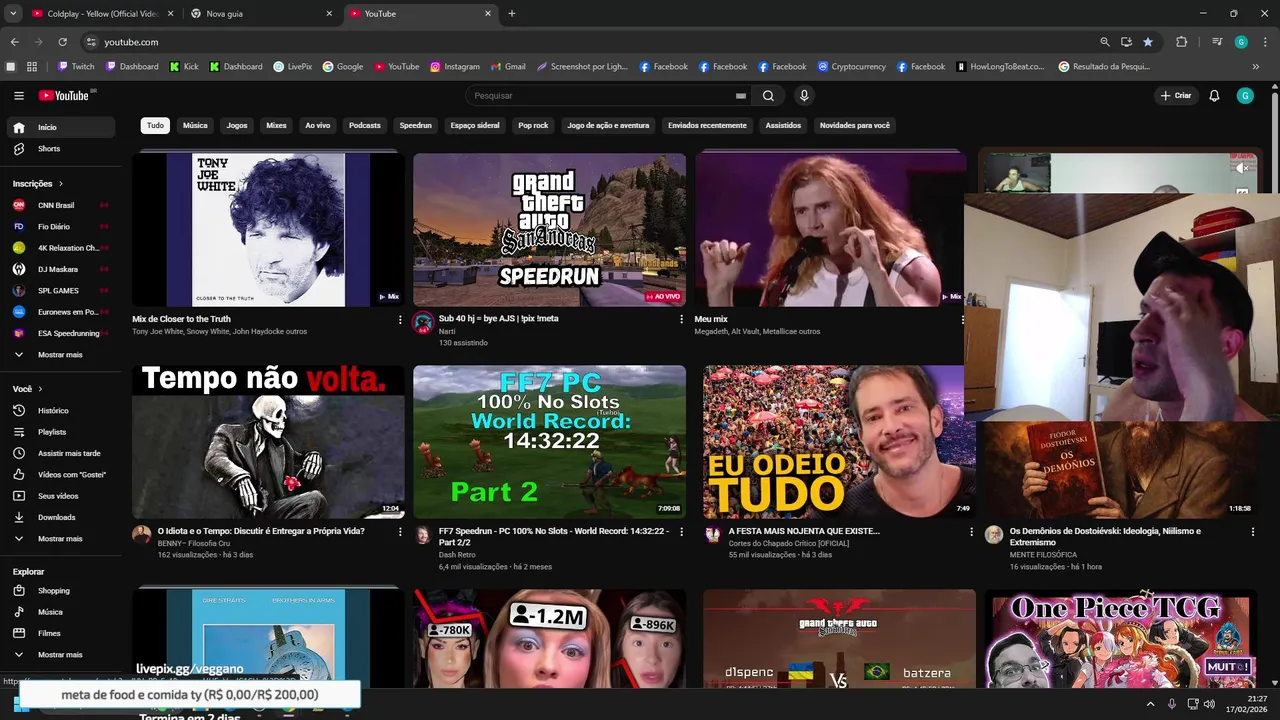
Task: Reload the page in Chrome
Action: 62,42
